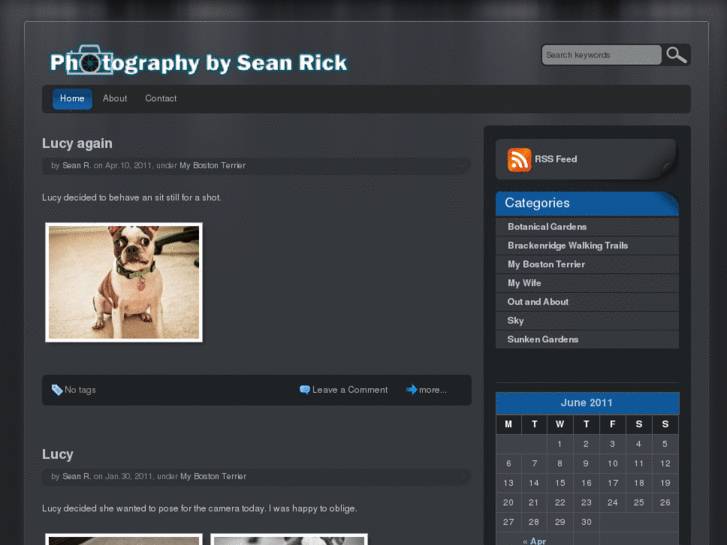The height and width of the screenshot is (545, 727).
Task: Click the Categories heading
Action: 537,203
